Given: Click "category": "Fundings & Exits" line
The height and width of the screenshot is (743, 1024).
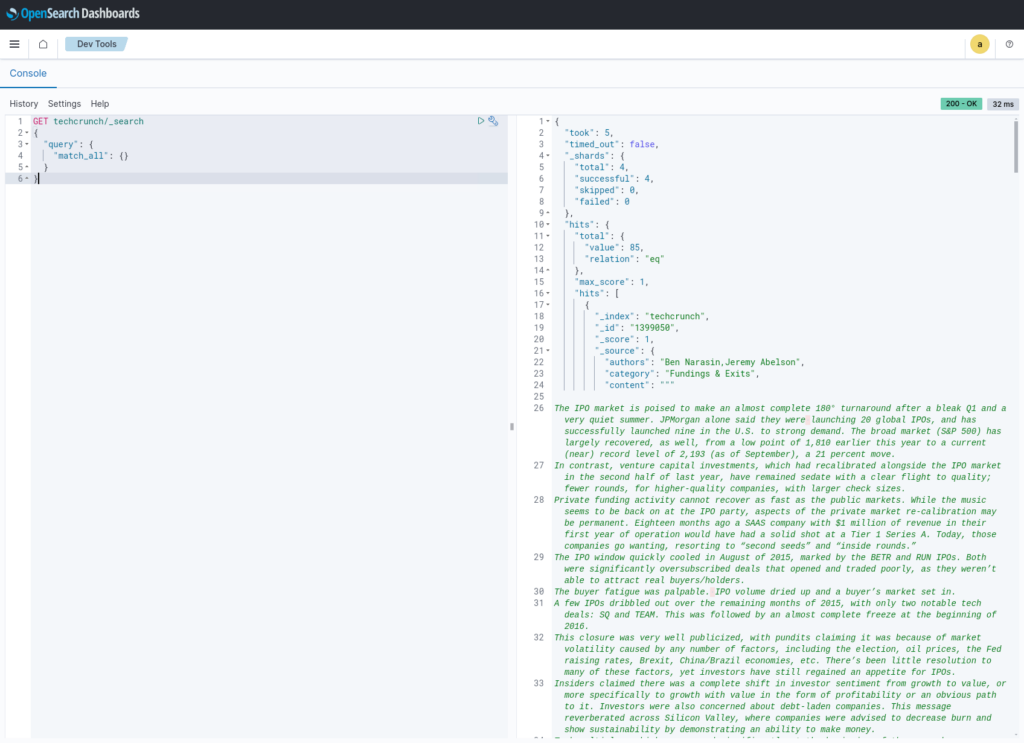Looking at the screenshot, I should point(682,374).
